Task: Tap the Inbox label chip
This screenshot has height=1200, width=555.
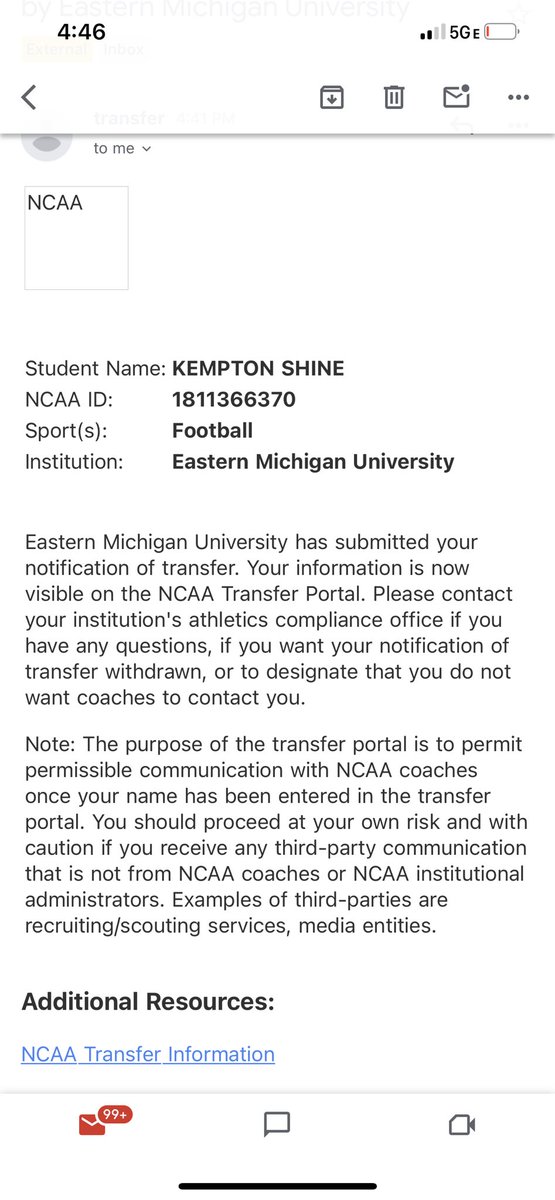Action: click(x=123, y=49)
